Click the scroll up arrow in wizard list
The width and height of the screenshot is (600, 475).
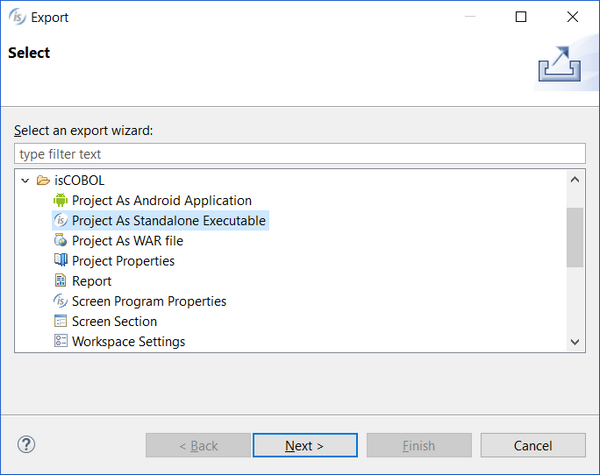[x=575, y=180]
